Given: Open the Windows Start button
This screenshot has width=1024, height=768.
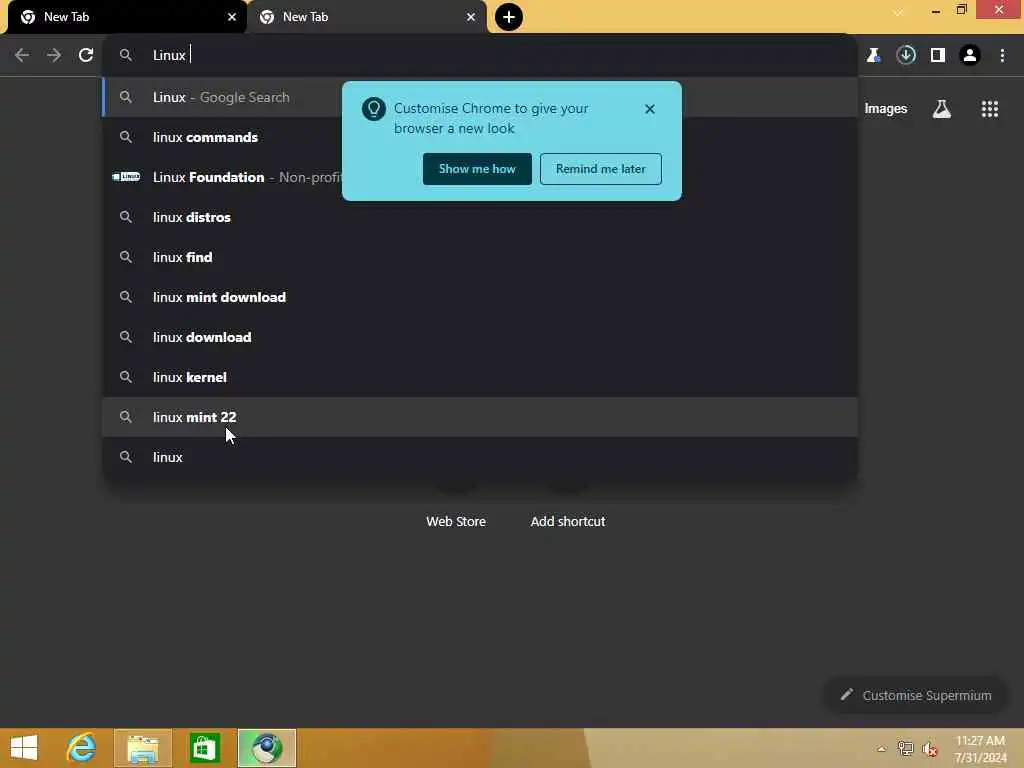Looking at the screenshot, I should (x=24, y=748).
